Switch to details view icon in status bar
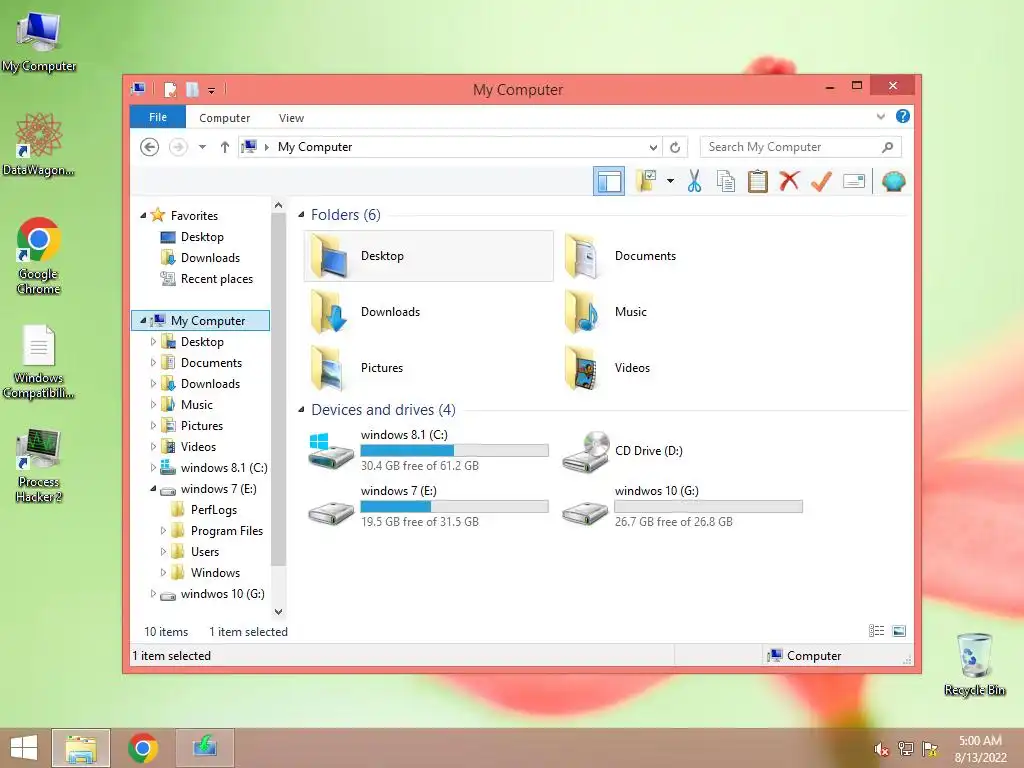 (x=876, y=631)
